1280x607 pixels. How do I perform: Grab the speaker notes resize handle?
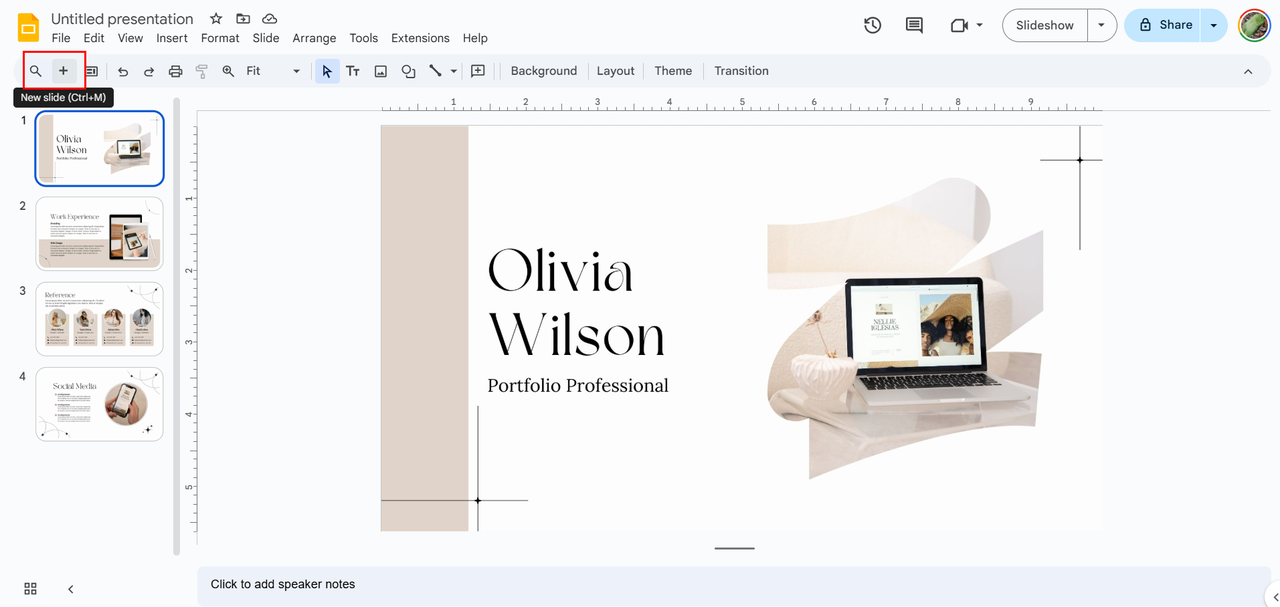point(734,548)
